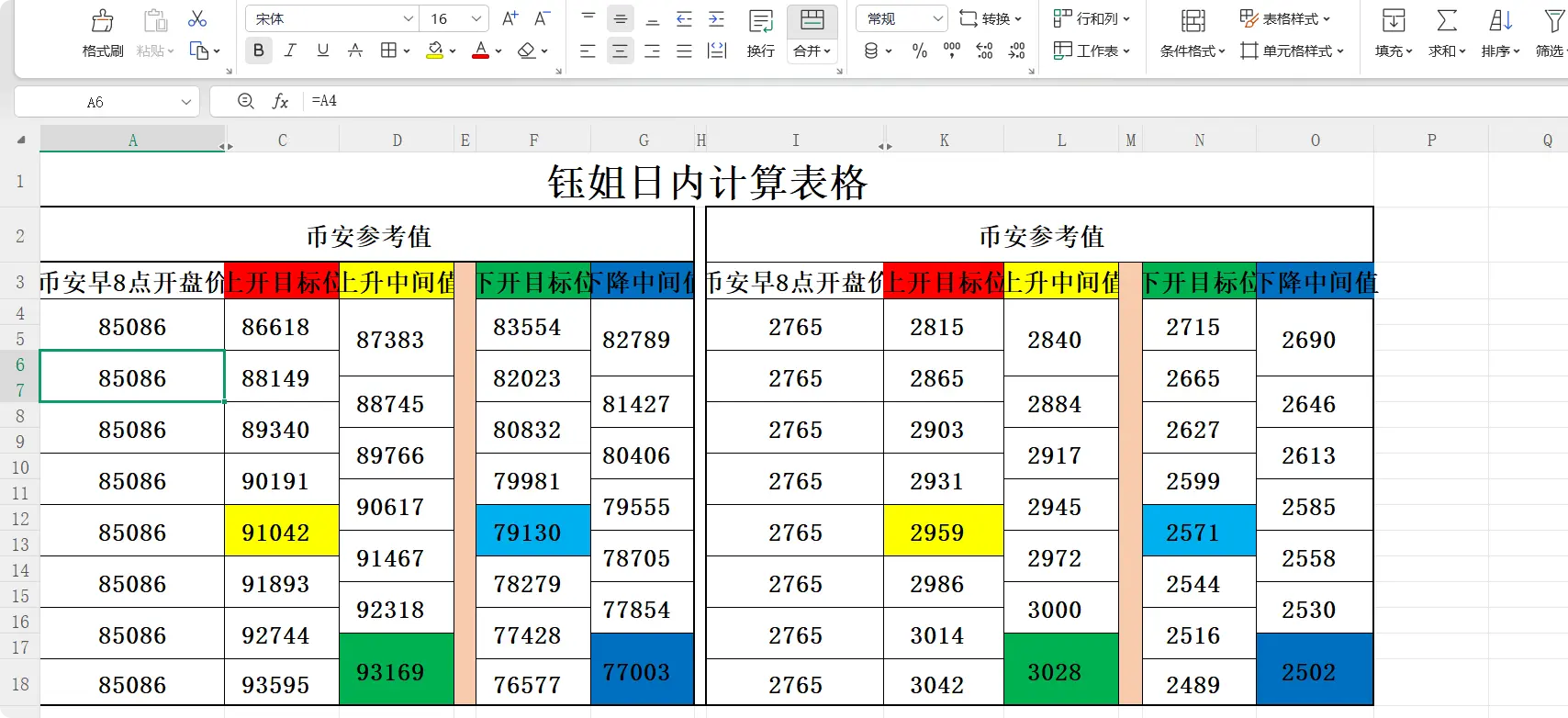Click the 筛选 filter button
Viewport: 1568px width, 718px height.
pos(1551,34)
